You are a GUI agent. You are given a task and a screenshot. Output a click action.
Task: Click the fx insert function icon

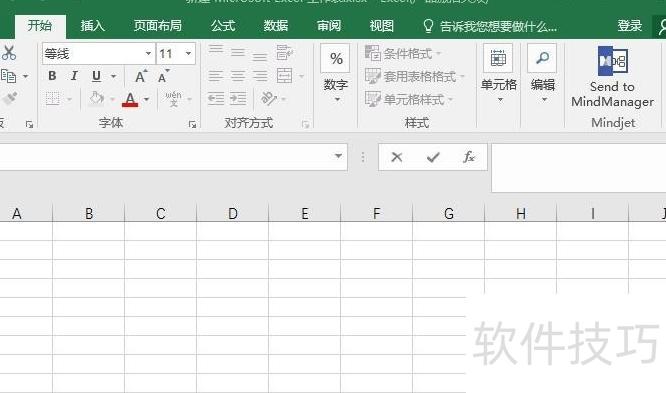[x=469, y=157]
